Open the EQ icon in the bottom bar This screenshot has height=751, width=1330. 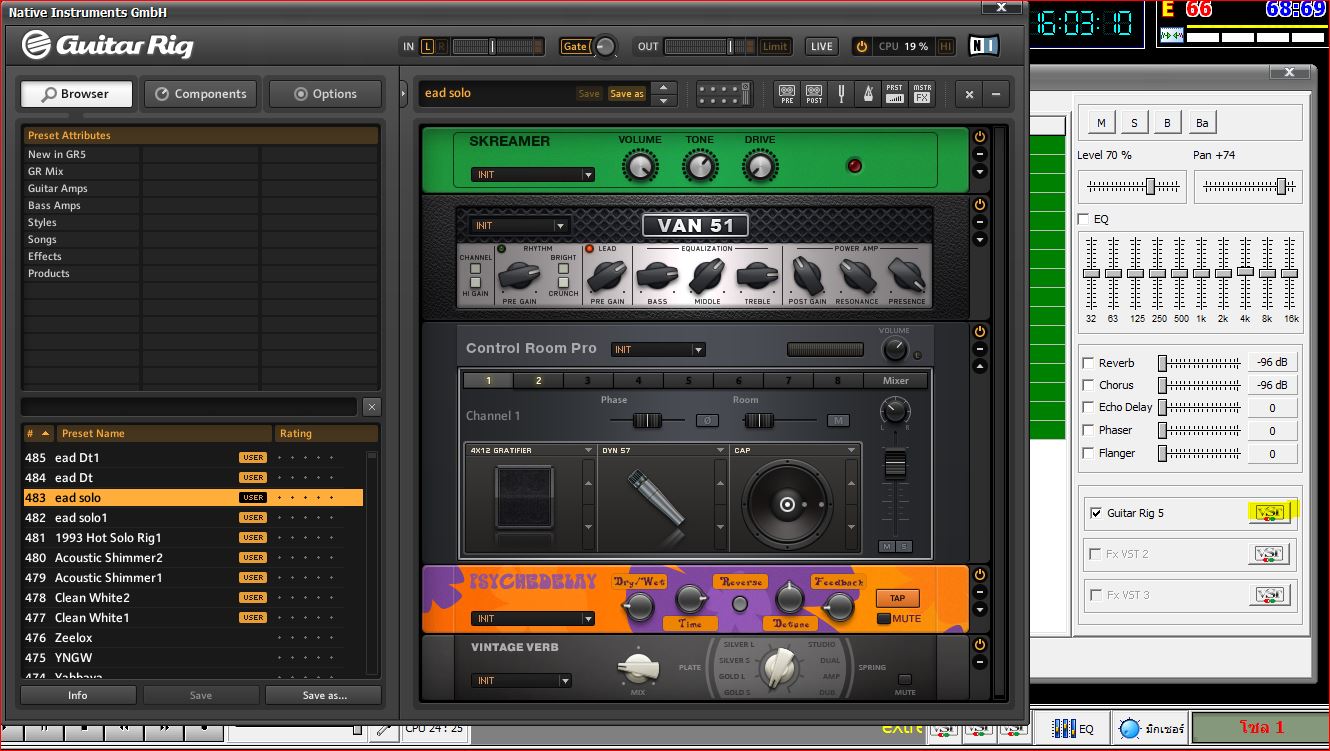(1072, 729)
